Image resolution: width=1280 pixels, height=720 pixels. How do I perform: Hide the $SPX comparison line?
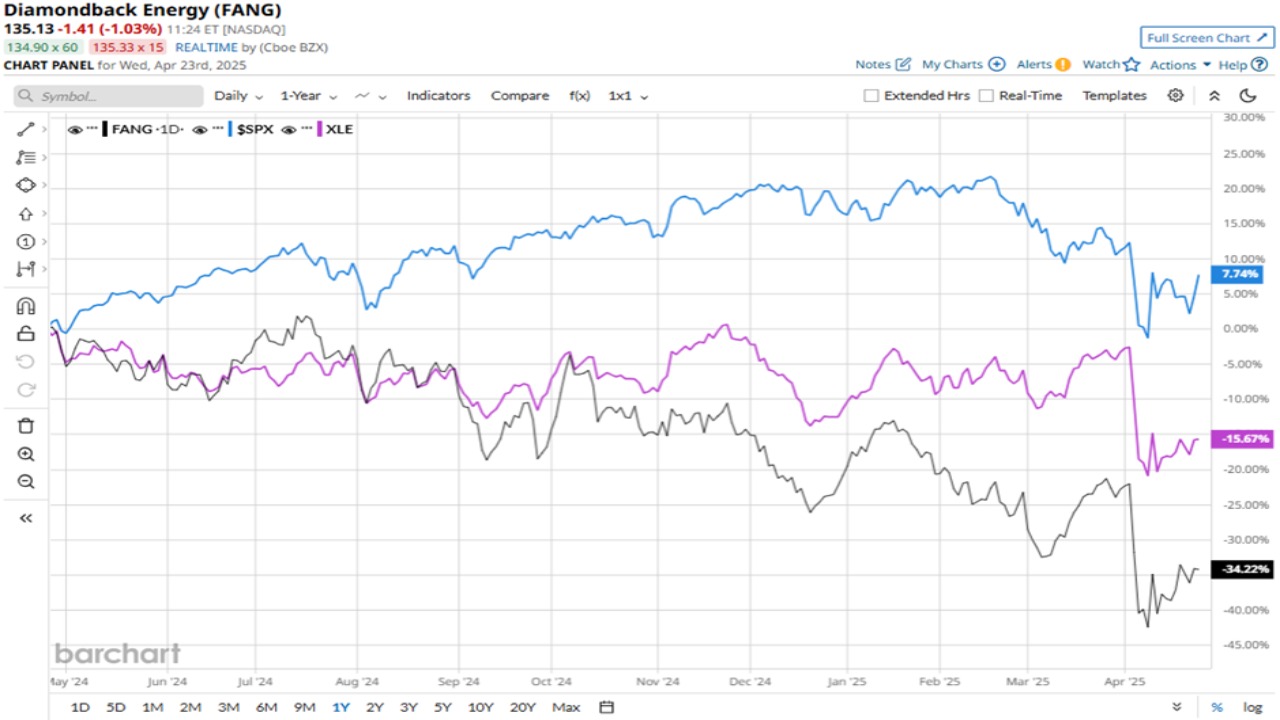[200, 130]
